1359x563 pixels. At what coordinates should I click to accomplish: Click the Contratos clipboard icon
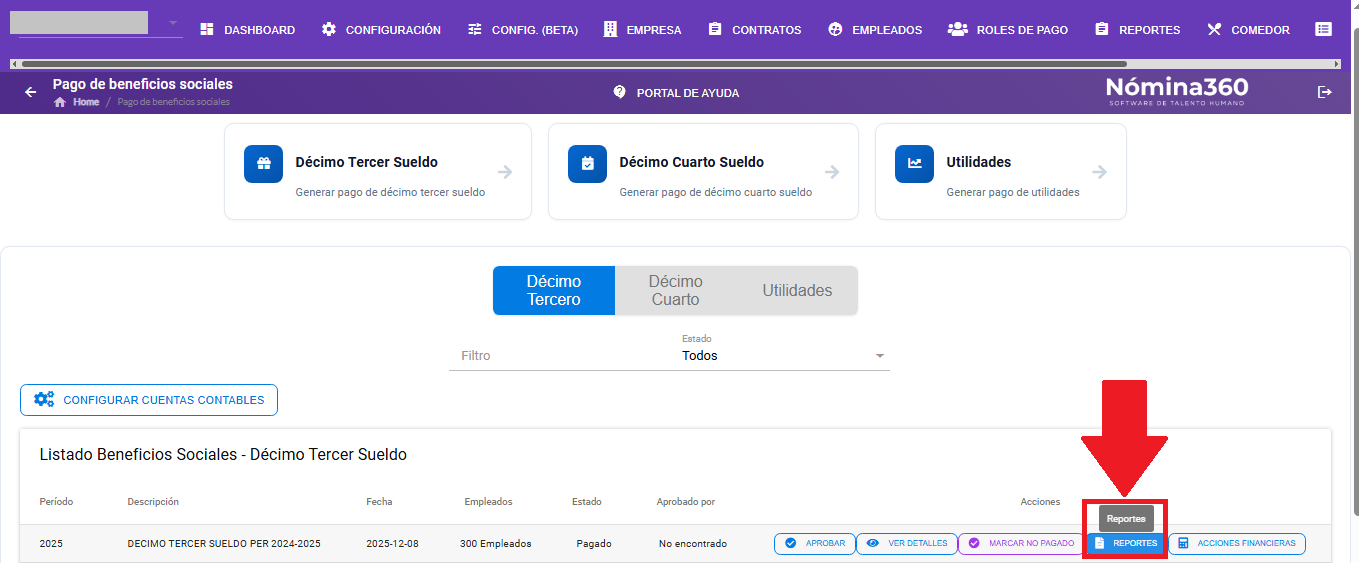715,30
